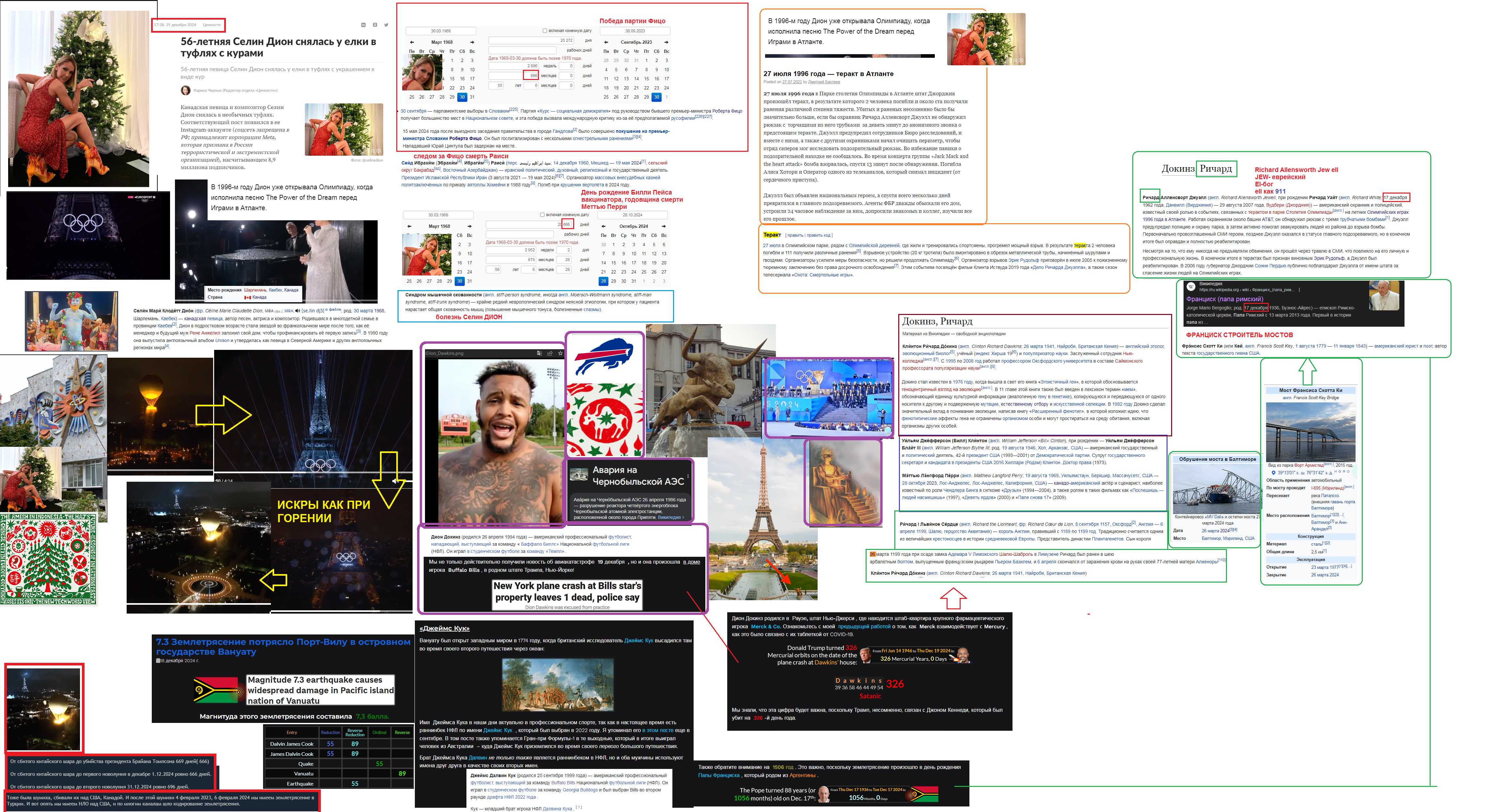
Task: Play the audio icon beside Селин Дион's name
Action: click(x=297, y=311)
